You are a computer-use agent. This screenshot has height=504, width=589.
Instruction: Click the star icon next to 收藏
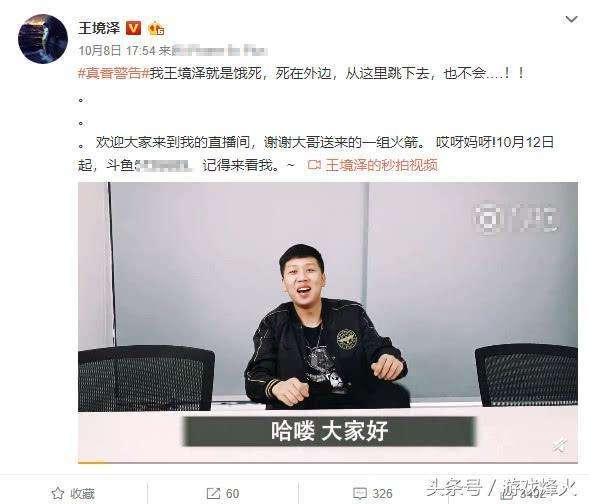pos(57,493)
